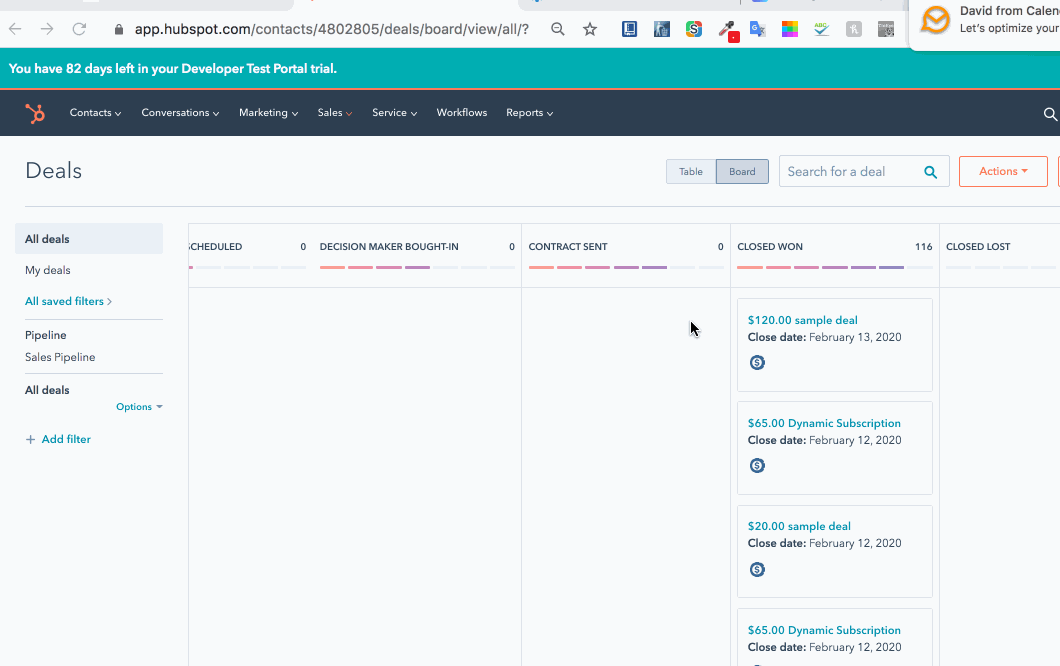Viewport: 1060px width, 666px height.
Task: Click the Pipeline label in sidebar
Action: pos(46,335)
